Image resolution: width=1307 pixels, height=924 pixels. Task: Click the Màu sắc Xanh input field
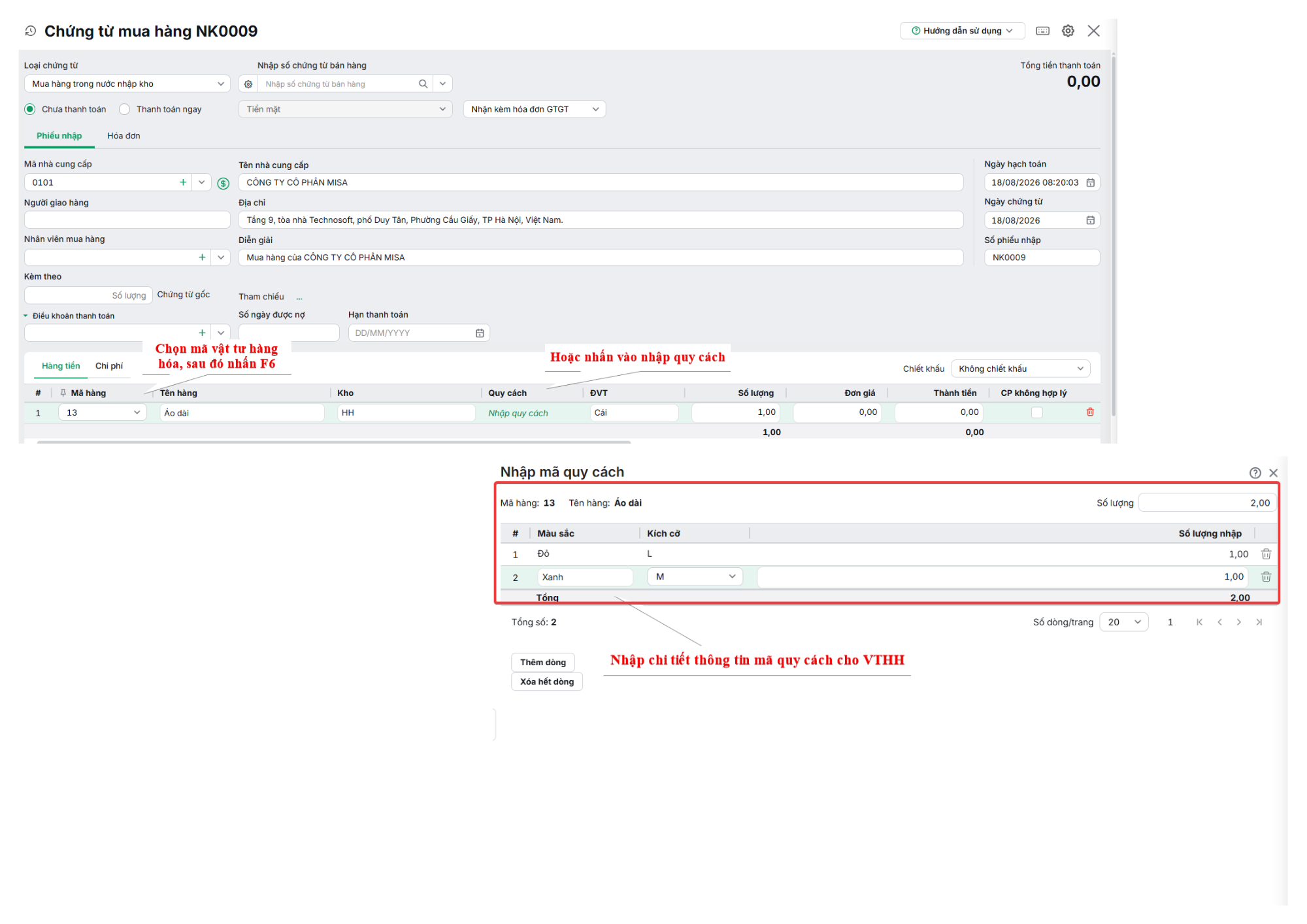click(585, 577)
